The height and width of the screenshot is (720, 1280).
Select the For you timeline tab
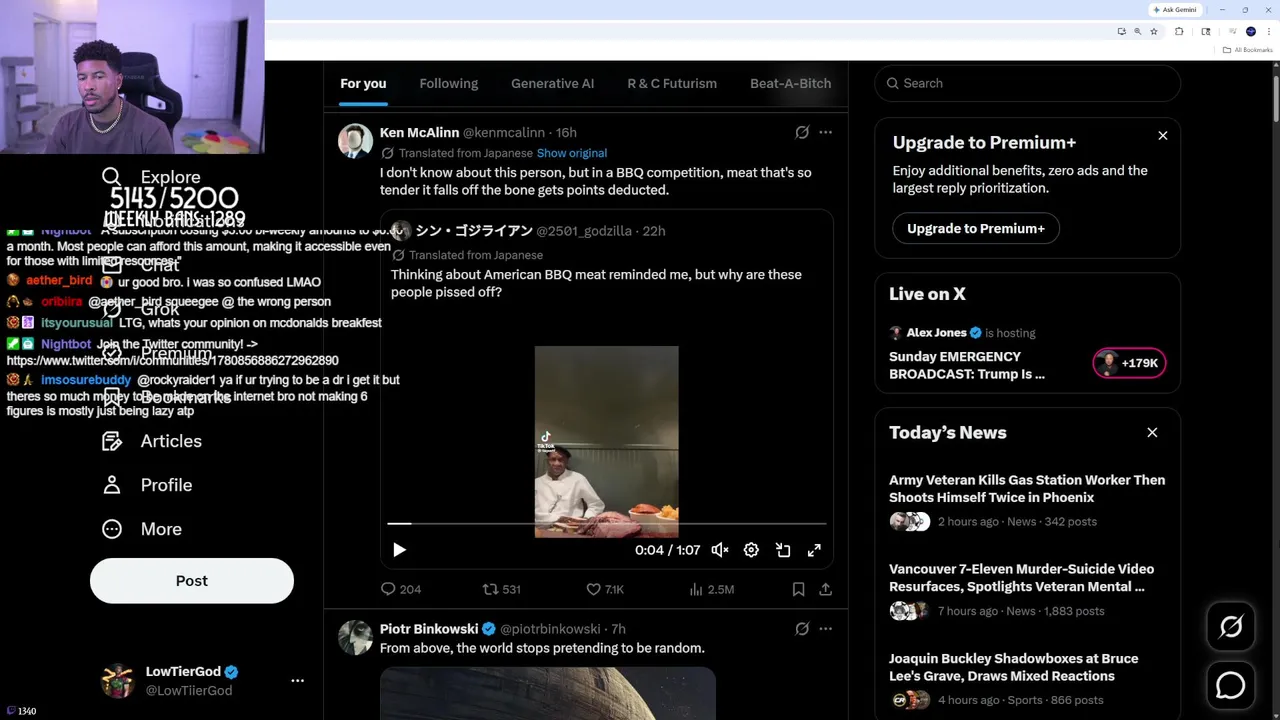(x=363, y=83)
